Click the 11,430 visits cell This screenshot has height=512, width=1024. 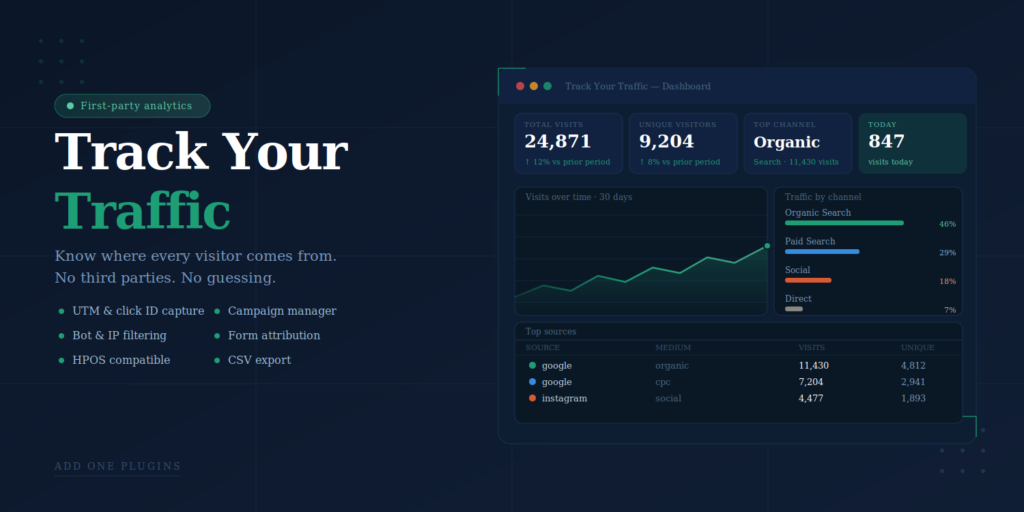pos(814,366)
